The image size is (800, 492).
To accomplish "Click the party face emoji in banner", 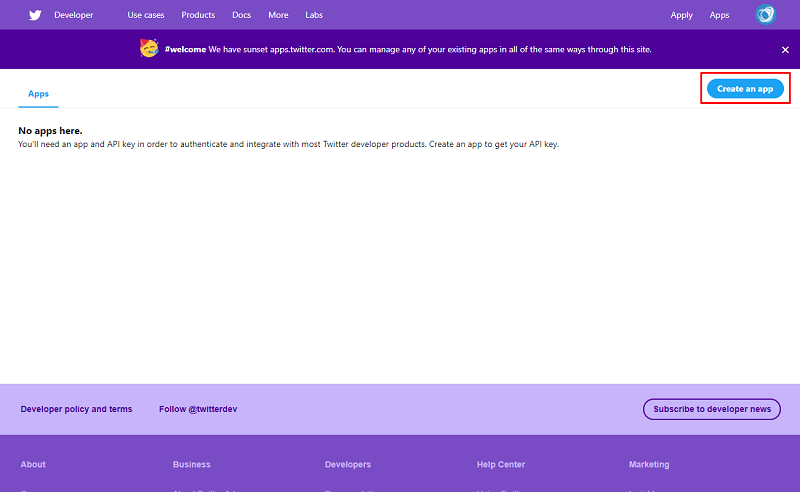I will click(x=149, y=48).
